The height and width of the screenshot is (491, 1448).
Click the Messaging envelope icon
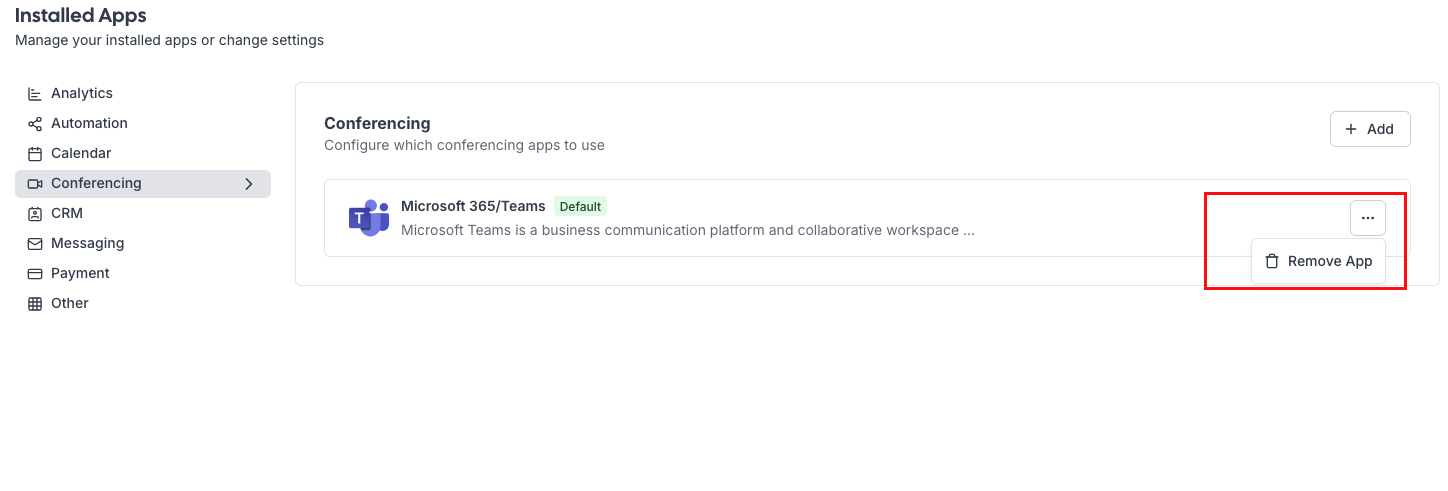(x=35, y=244)
